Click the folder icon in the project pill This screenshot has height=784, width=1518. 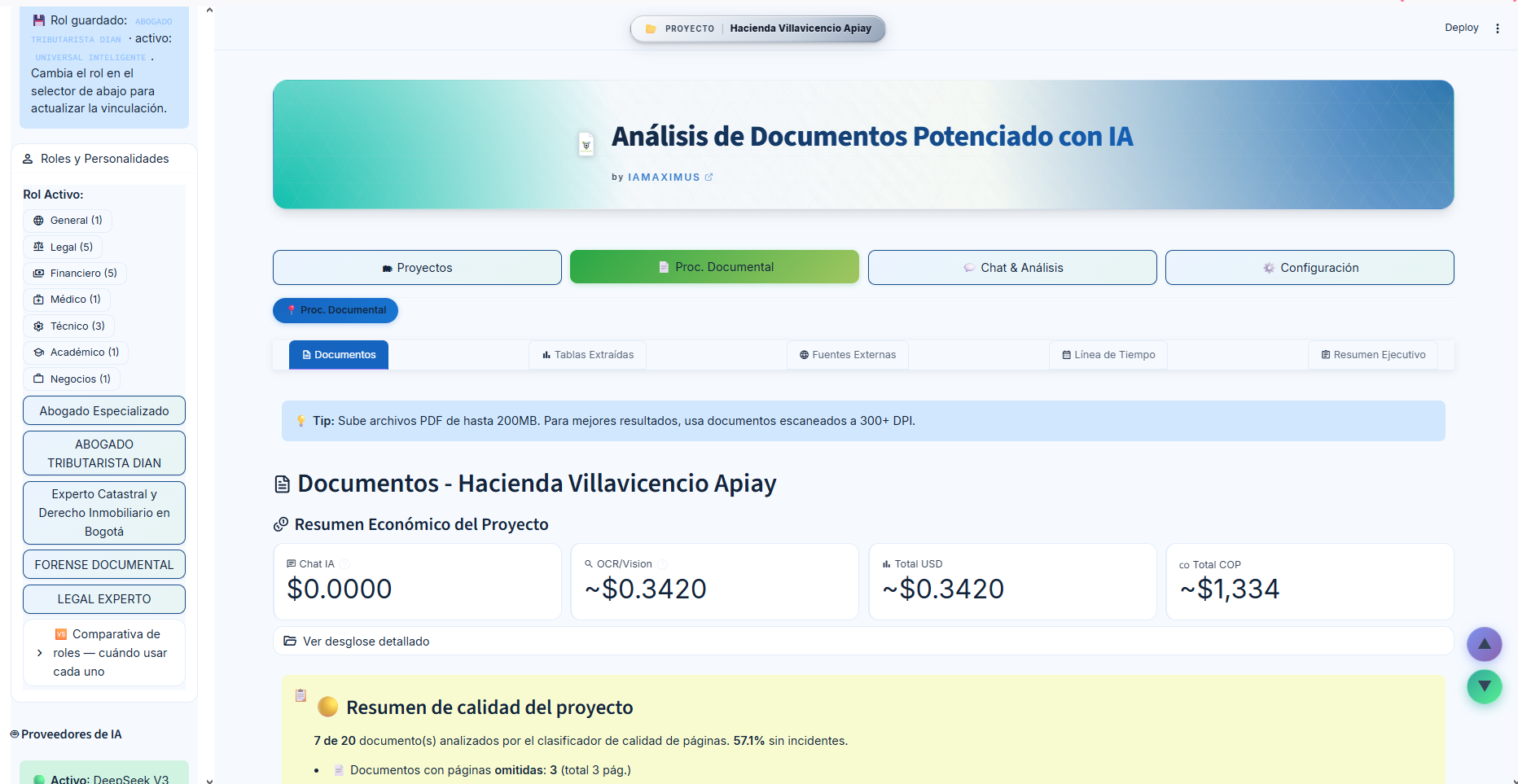650,28
